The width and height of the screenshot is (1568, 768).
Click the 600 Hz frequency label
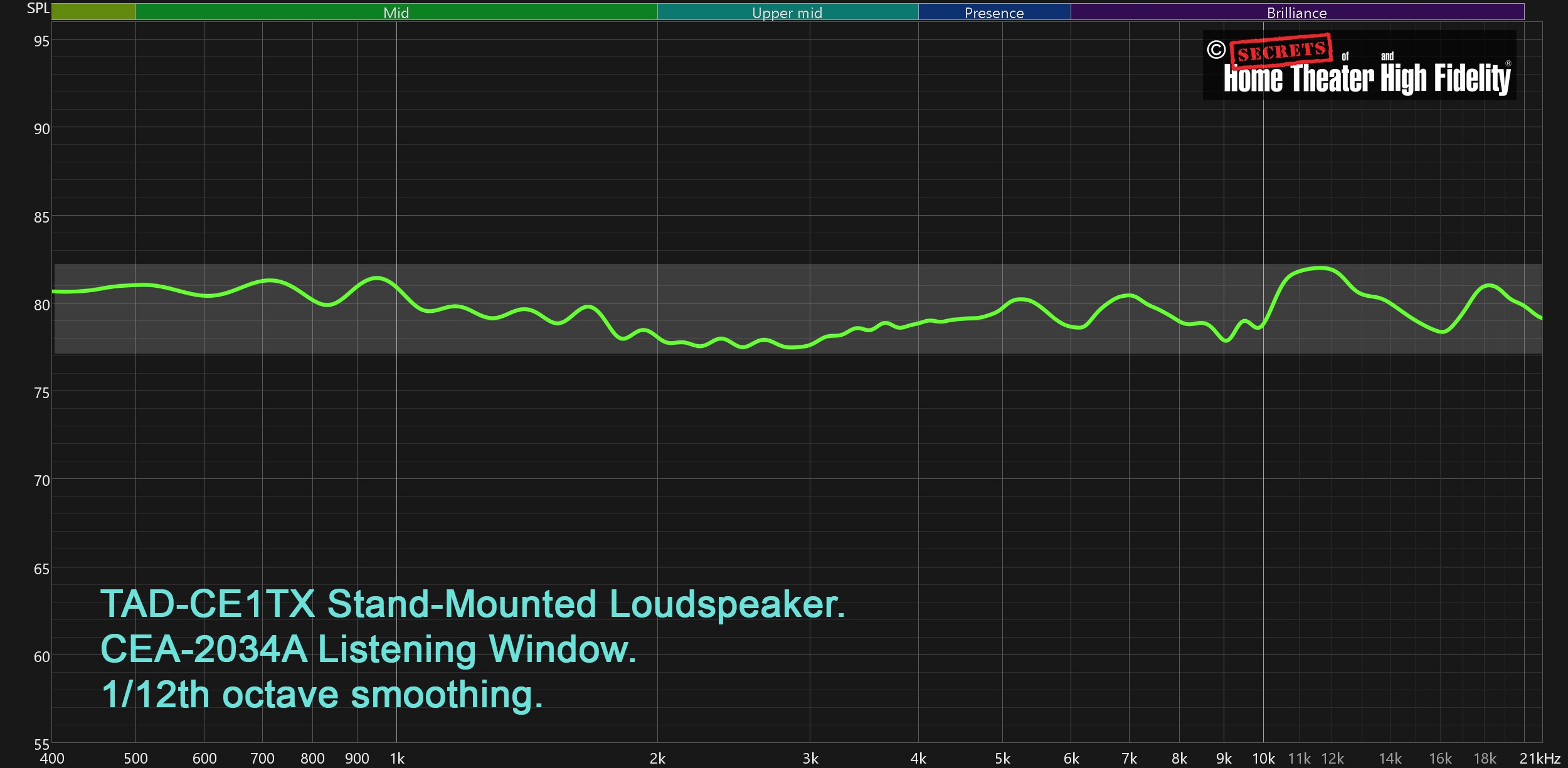pyautogui.click(x=204, y=759)
